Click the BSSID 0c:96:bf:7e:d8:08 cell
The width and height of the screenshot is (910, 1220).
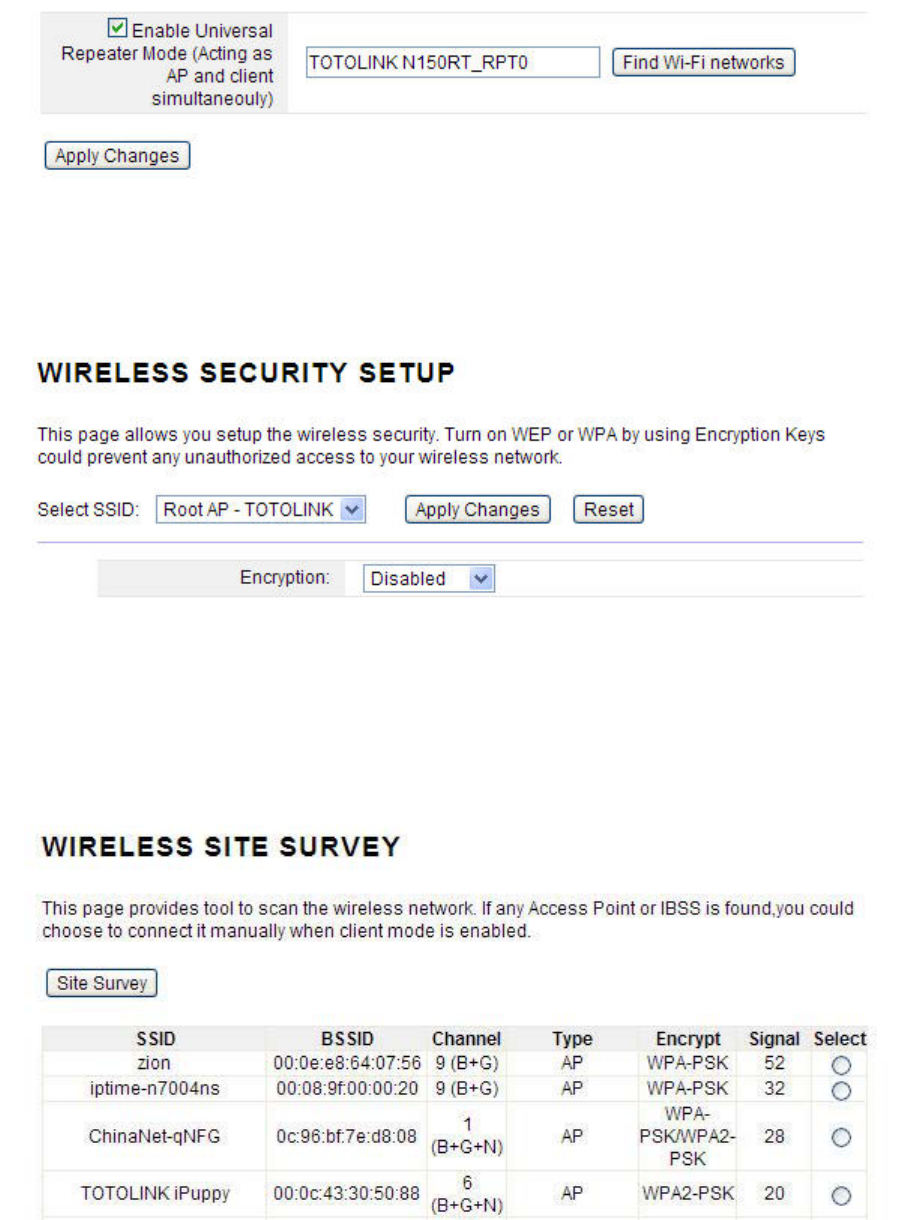click(x=347, y=1137)
